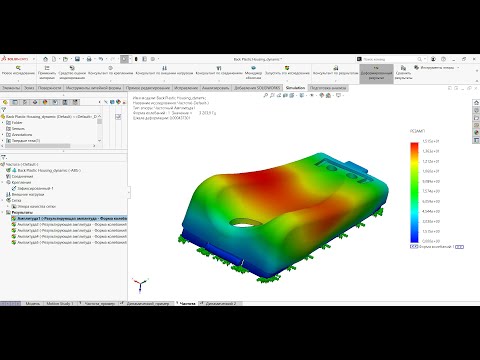Viewport: 480px width, 360px height.
Task: Save the document with the floppy disk icon
Action: (x=77, y=59)
